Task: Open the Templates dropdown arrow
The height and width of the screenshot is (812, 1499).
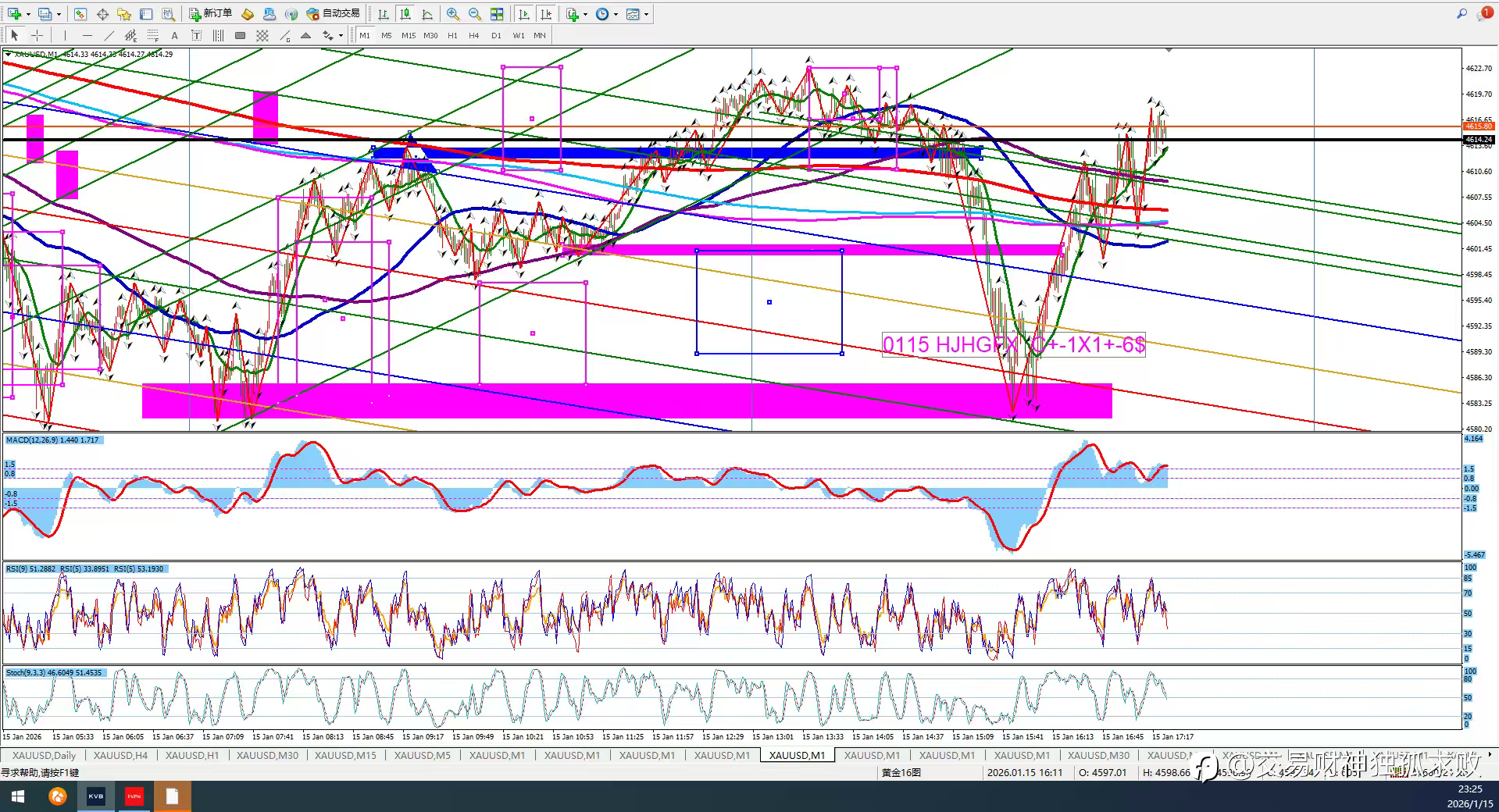Action: (647, 14)
